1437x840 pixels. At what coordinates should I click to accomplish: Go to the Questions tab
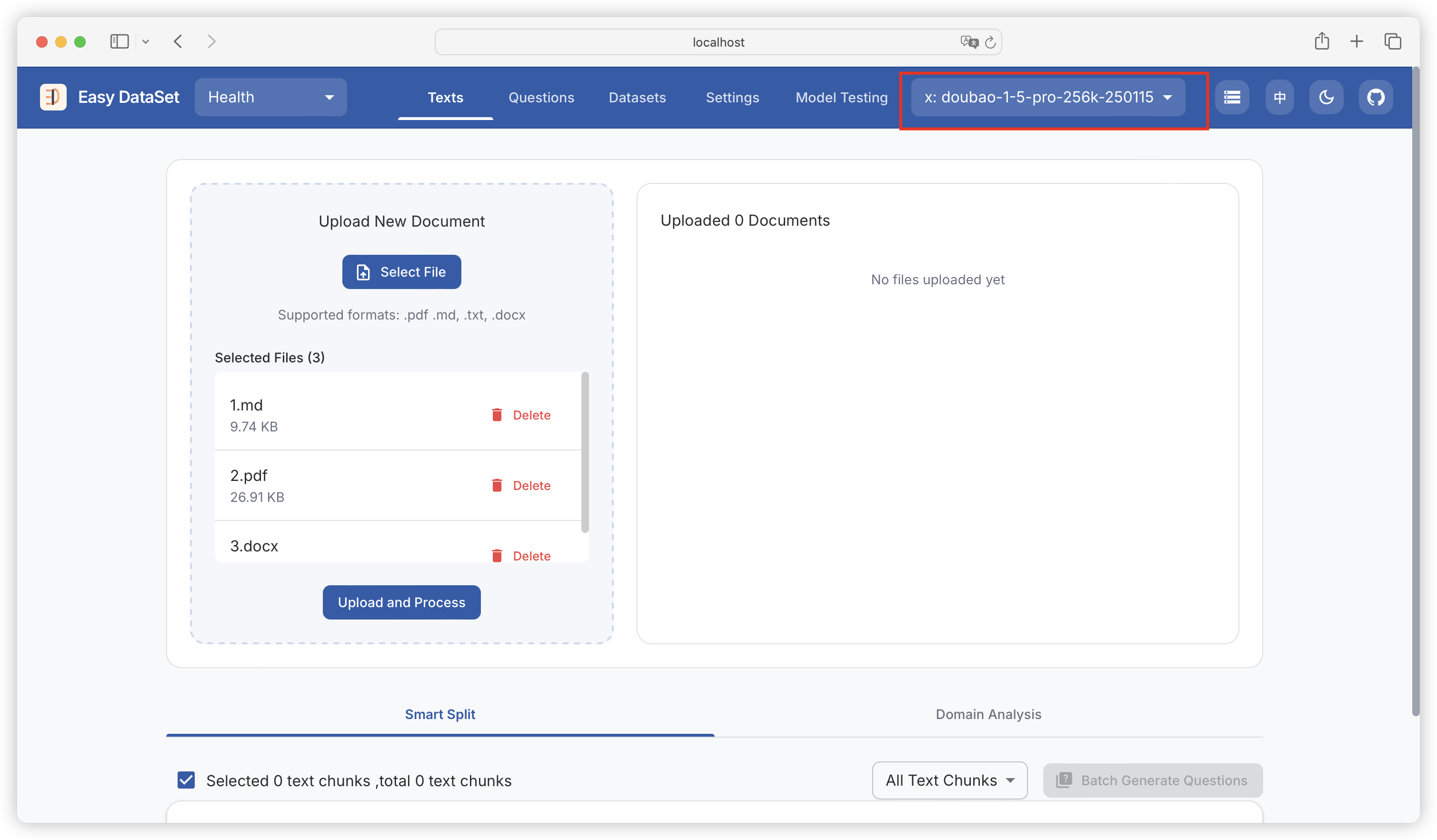click(540, 98)
